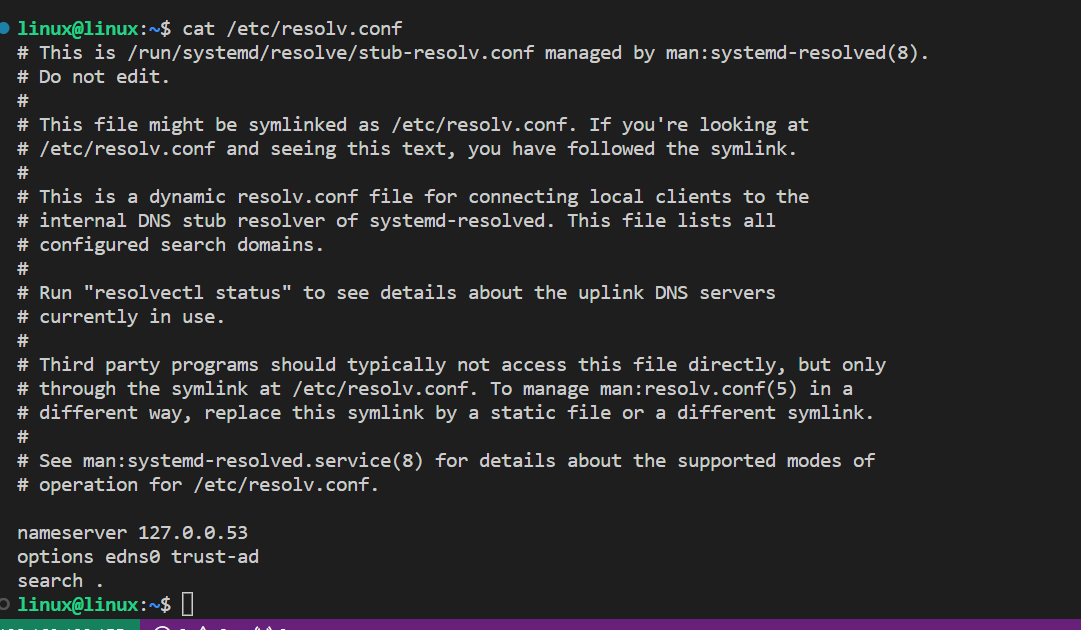
Task: Click the "Do not edit." comment line
Action: point(104,76)
